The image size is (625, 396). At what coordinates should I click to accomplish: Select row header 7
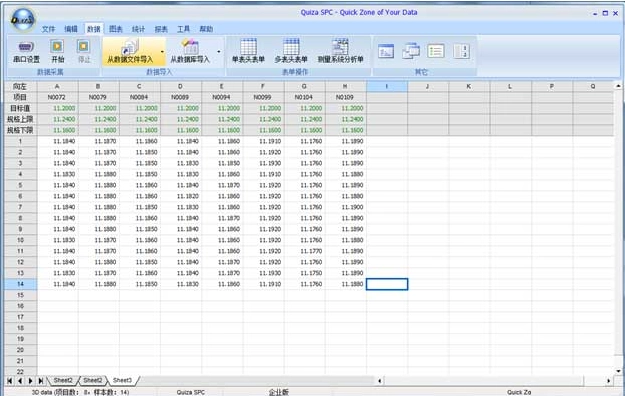(x=20, y=207)
